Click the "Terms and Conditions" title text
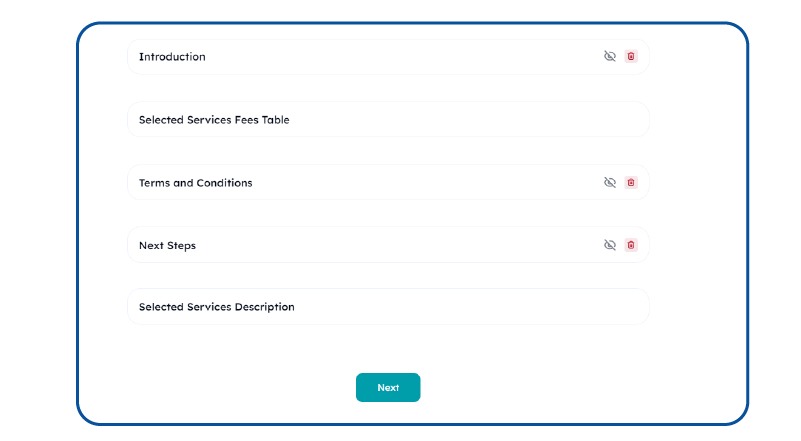This screenshot has width=801, height=441. coord(195,183)
